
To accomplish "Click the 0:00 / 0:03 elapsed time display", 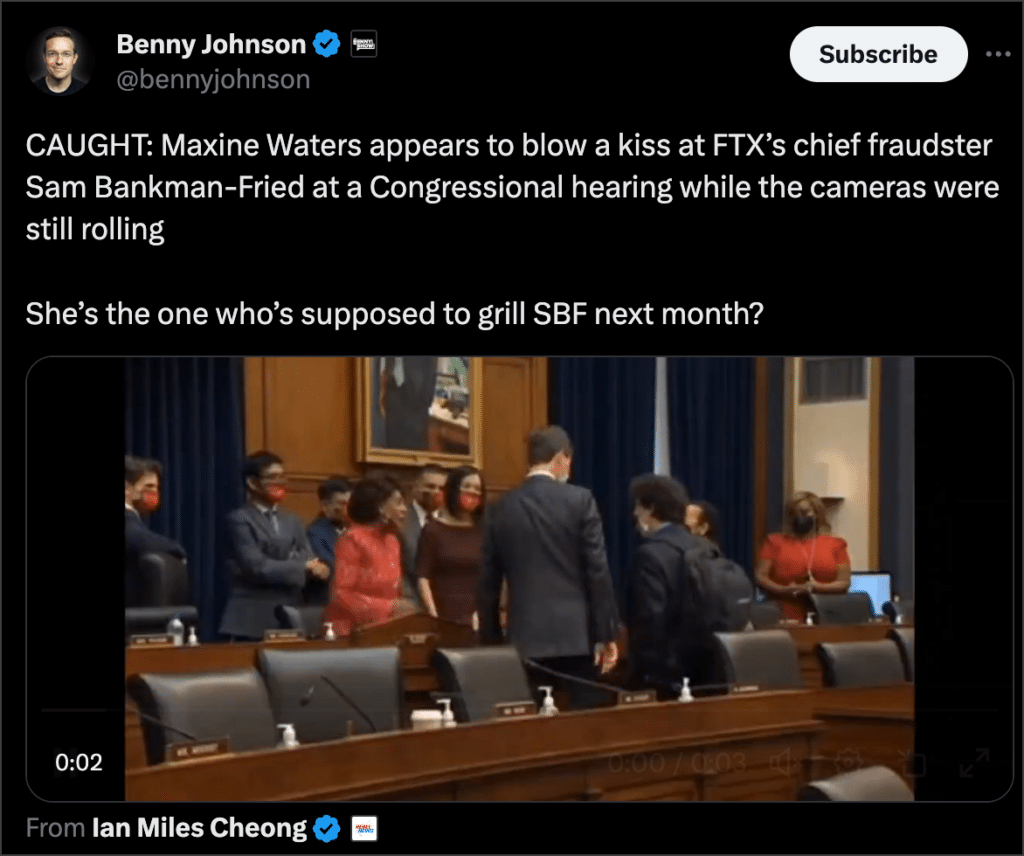I will (677, 762).
